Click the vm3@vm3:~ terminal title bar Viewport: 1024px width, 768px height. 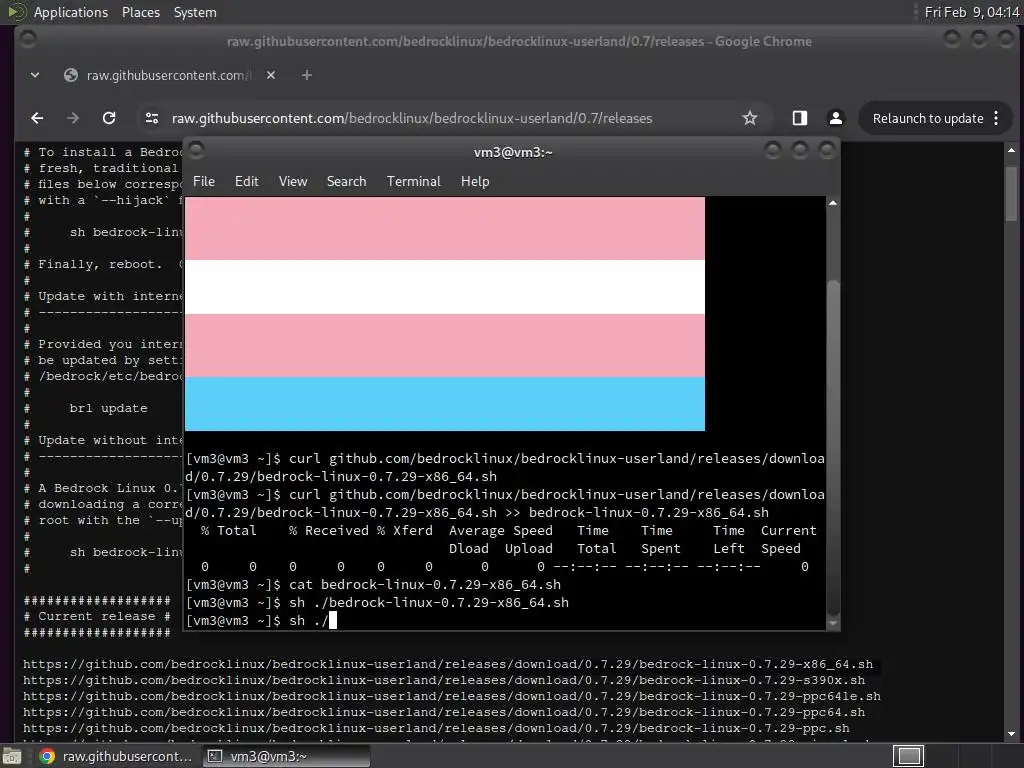point(513,152)
